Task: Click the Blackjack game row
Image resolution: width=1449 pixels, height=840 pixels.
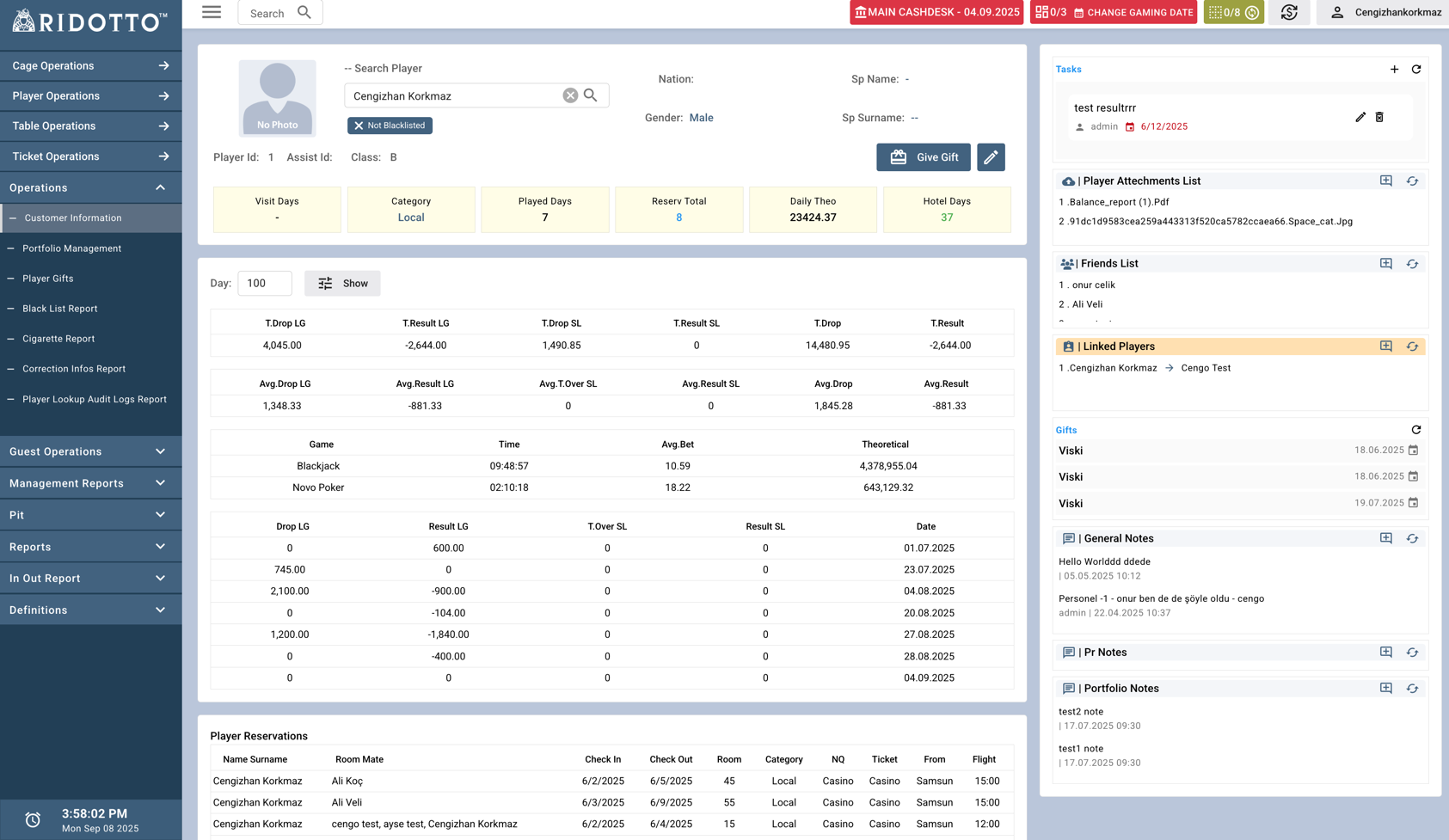Action: pos(611,466)
